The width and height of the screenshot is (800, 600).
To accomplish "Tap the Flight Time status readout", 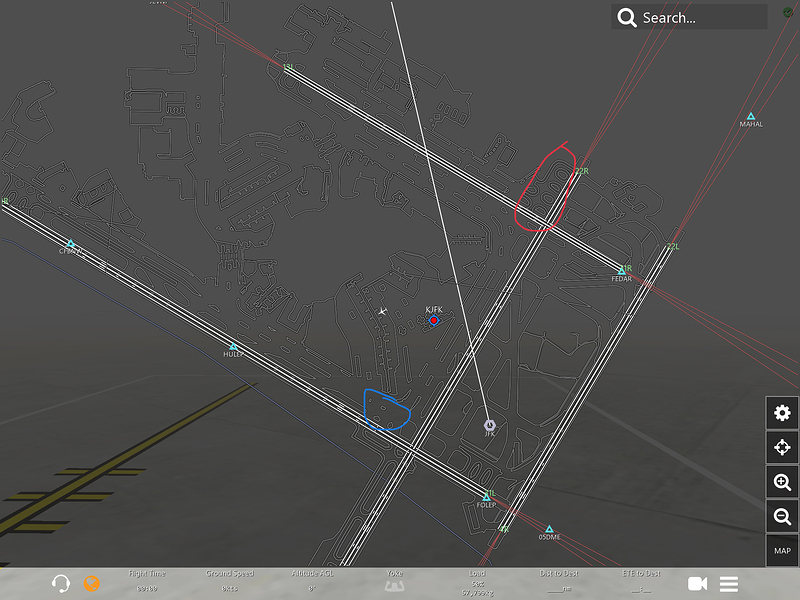I will [147, 581].
